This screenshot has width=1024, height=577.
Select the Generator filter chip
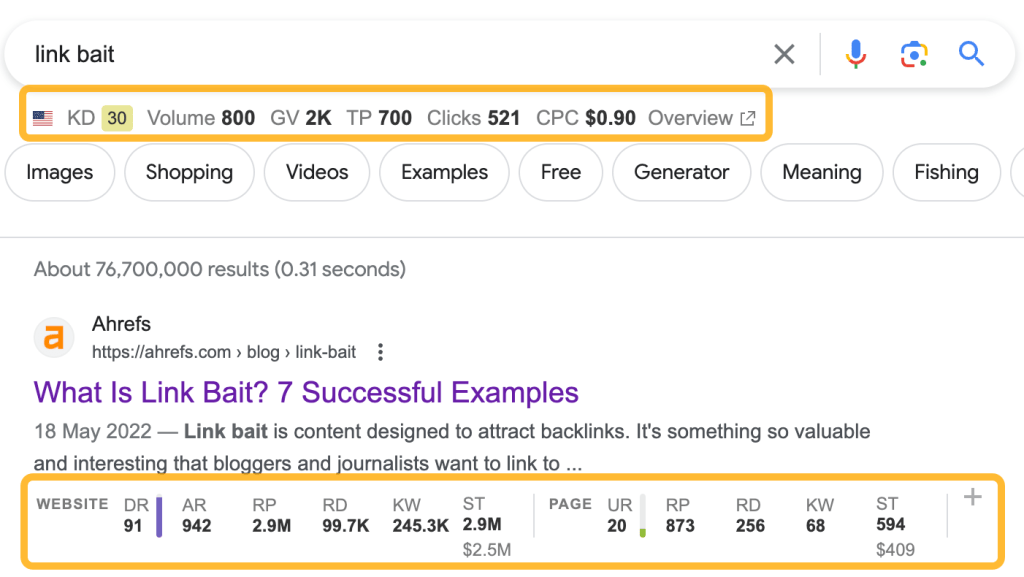[681, 172]
